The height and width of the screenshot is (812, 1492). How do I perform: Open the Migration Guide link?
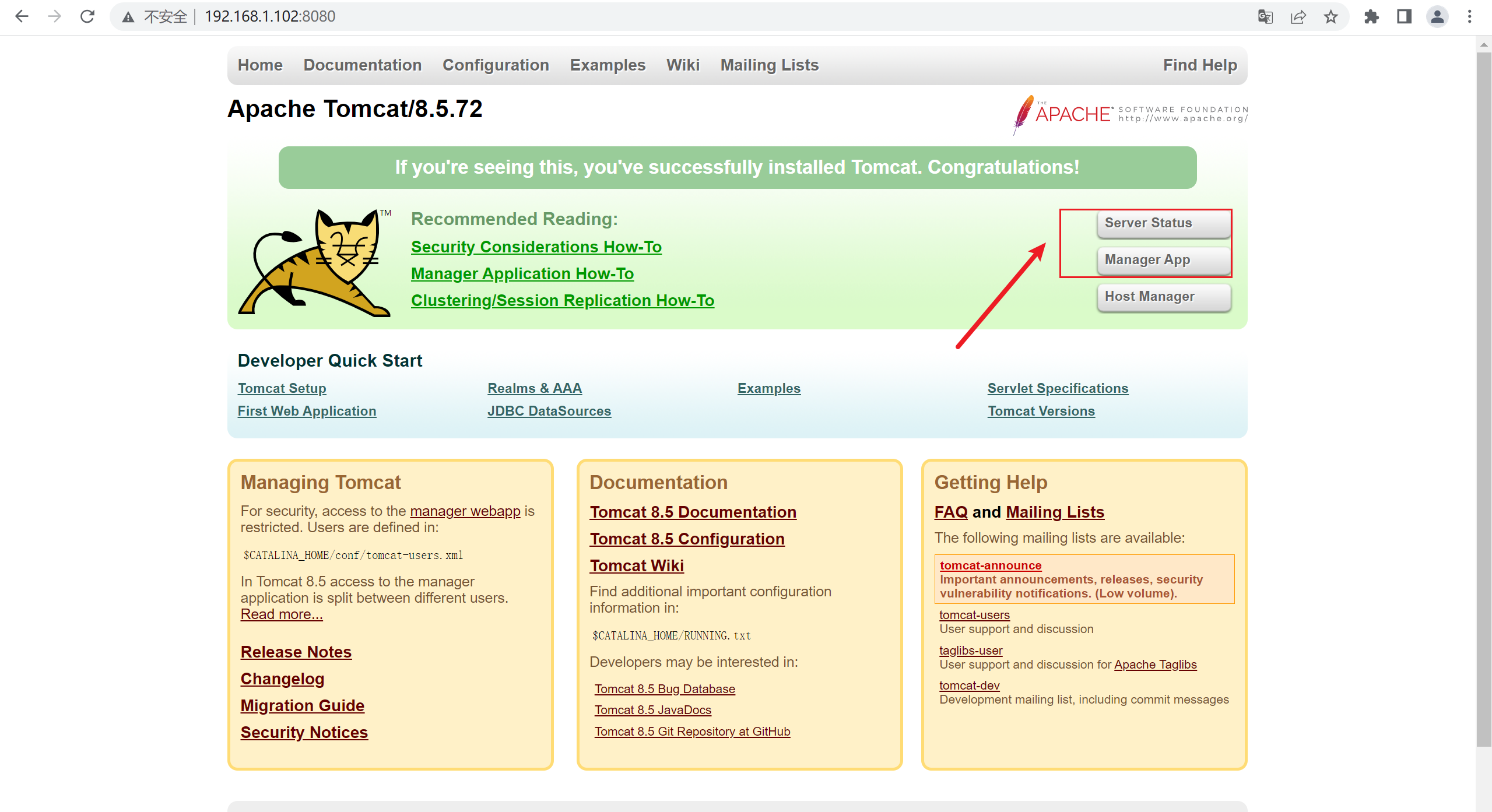[x=303, y=705]
